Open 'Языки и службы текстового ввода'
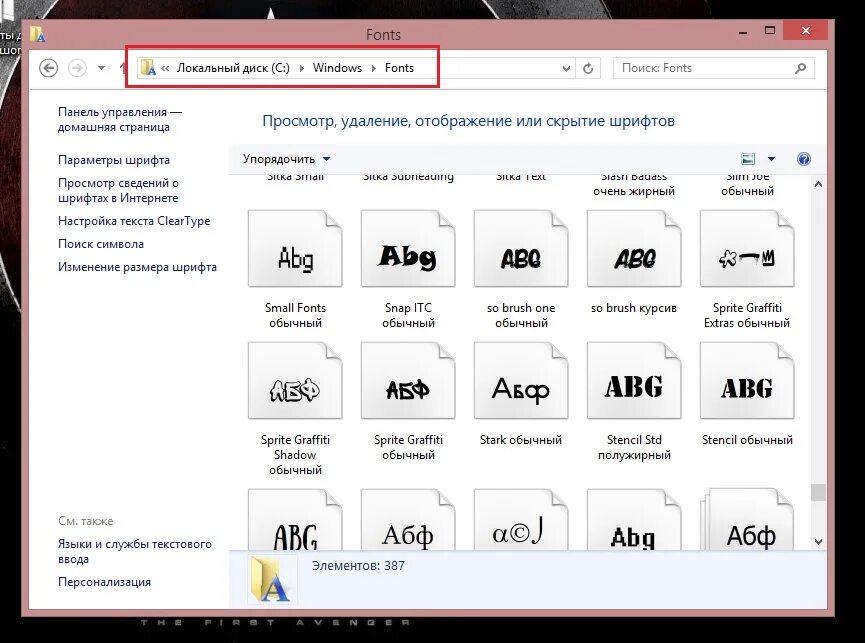 click(x=135, y=551)
